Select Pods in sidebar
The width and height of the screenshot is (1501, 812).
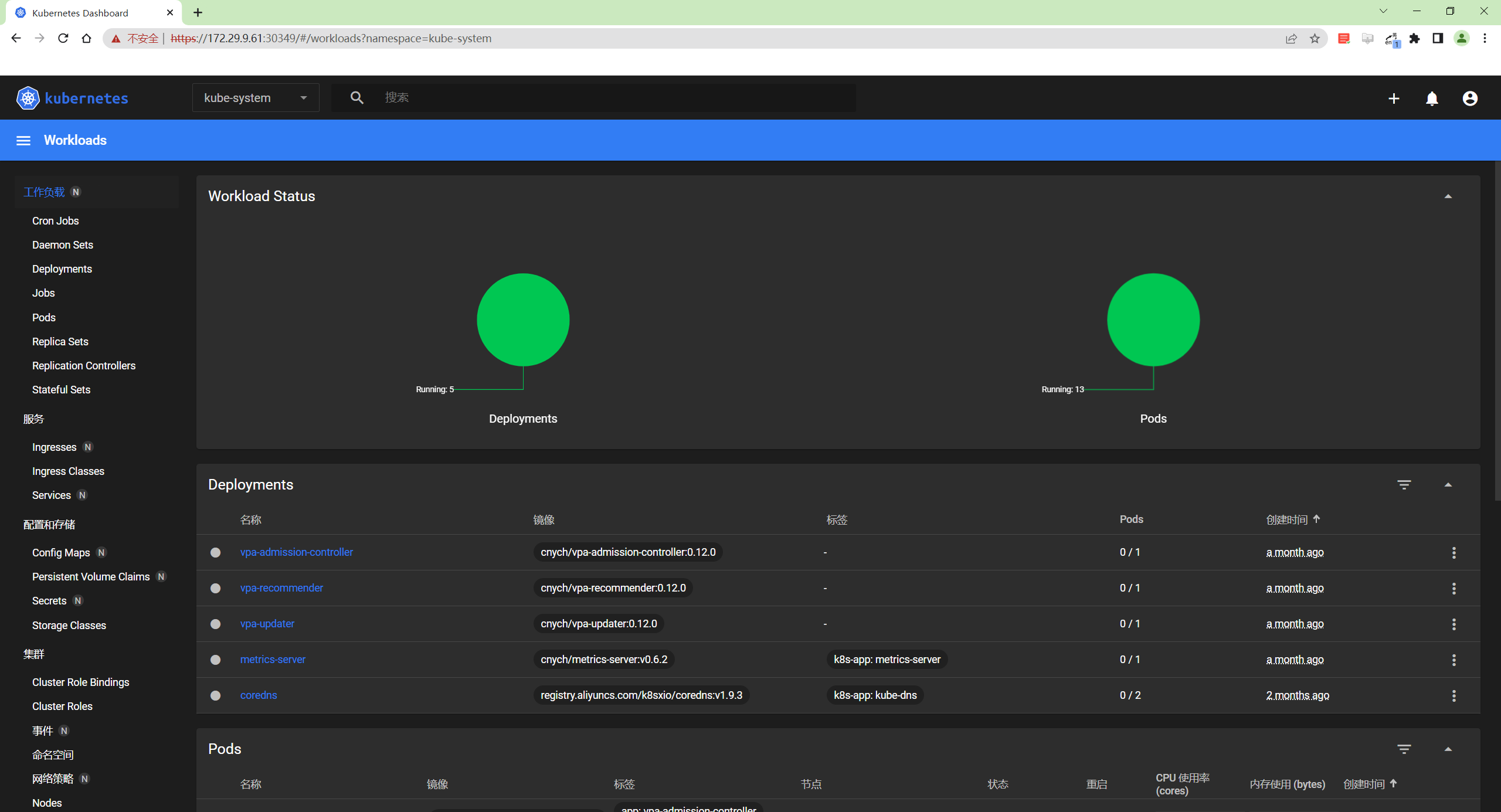(x=44, y=318)
